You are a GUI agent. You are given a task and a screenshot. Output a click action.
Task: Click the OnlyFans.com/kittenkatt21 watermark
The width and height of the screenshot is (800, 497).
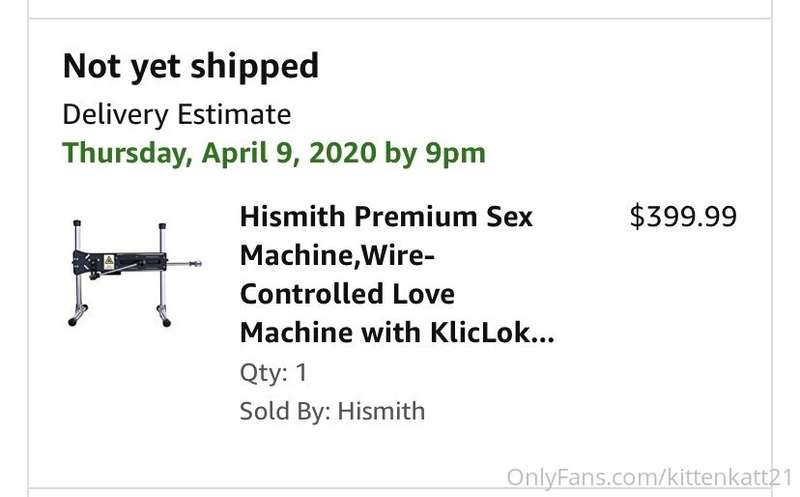click(649, 478)
